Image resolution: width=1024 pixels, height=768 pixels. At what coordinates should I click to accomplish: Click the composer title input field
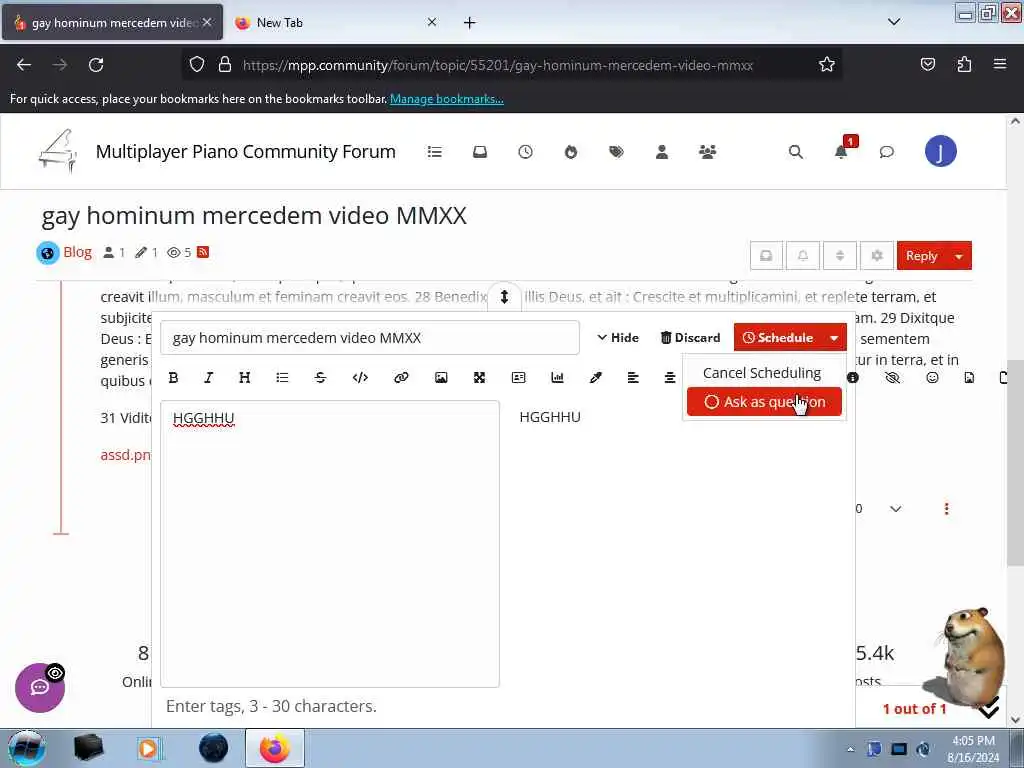pos(370,338)
